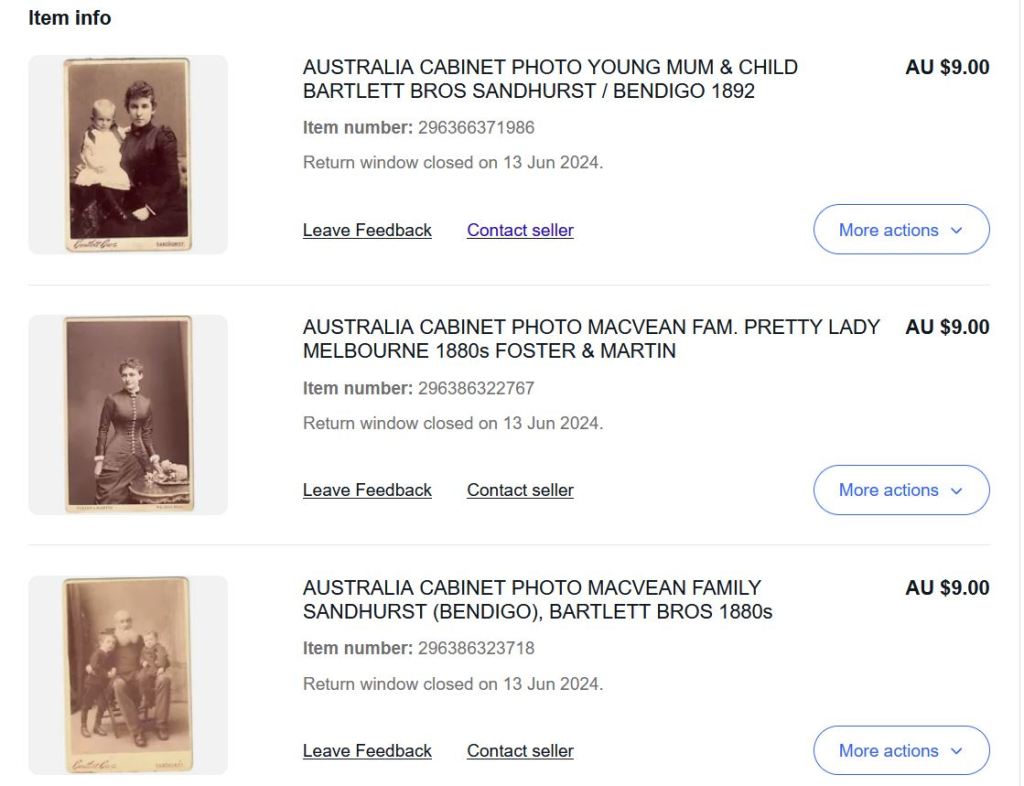The image size is (1024, 786).
Task: Contact seller of Macvean family Sandhurst photo
Action: click(x=520, y=751)
